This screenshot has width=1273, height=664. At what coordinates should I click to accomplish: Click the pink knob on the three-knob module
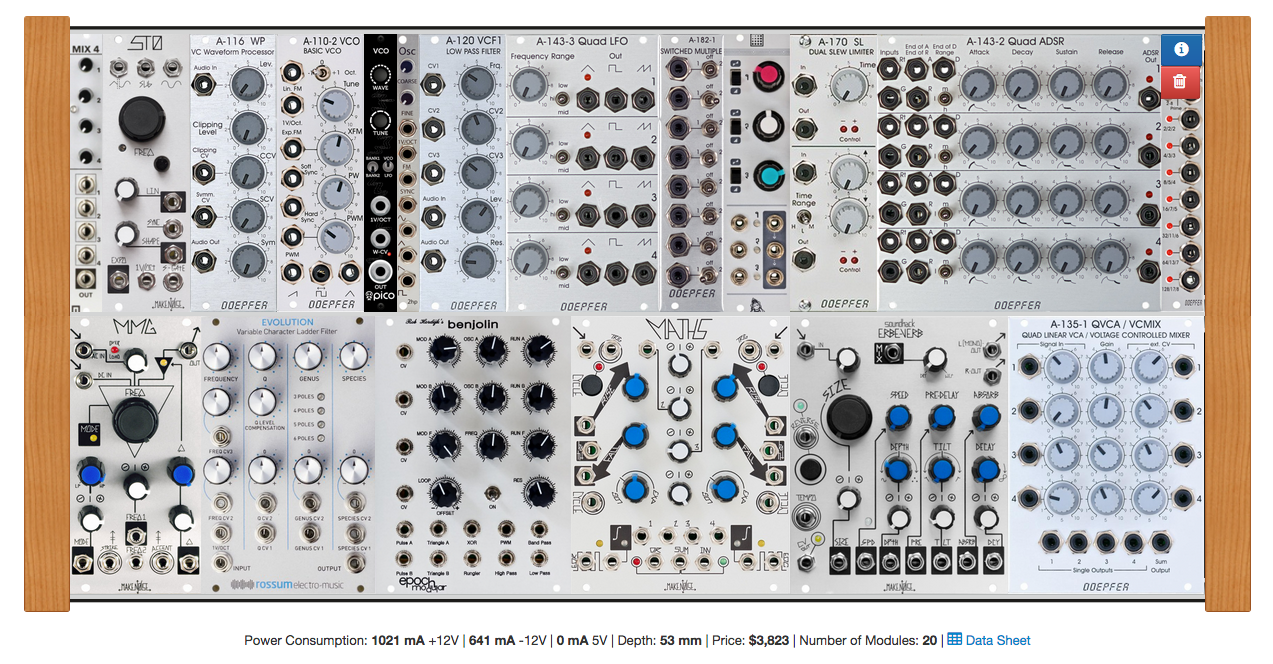coord(766,75)
